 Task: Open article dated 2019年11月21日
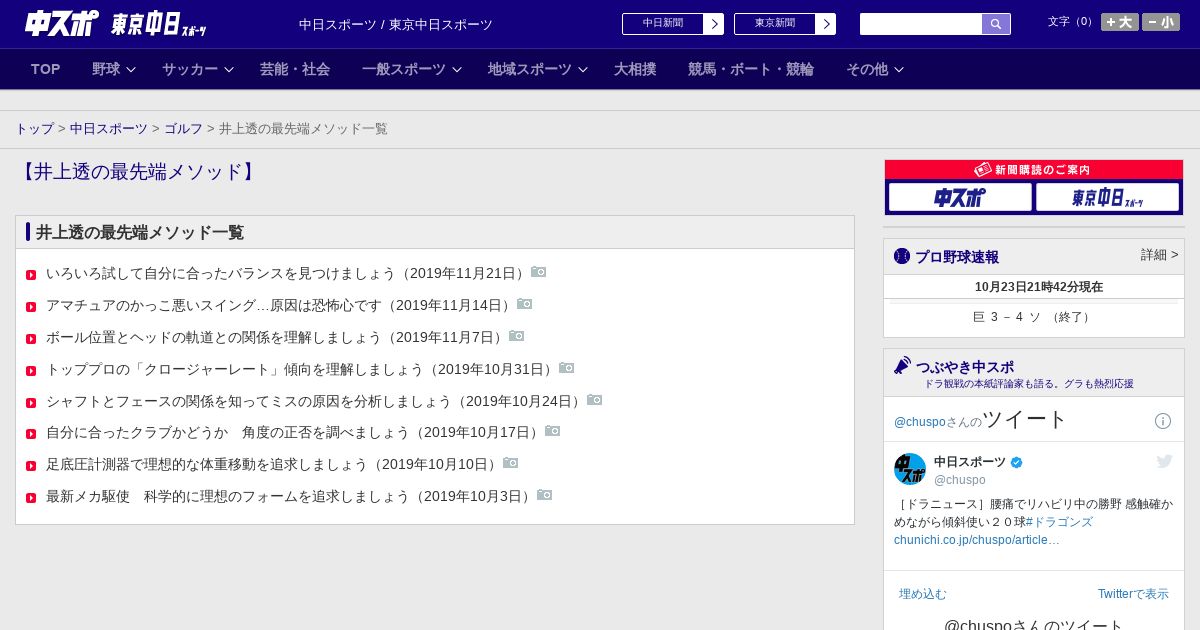[288, 273]
